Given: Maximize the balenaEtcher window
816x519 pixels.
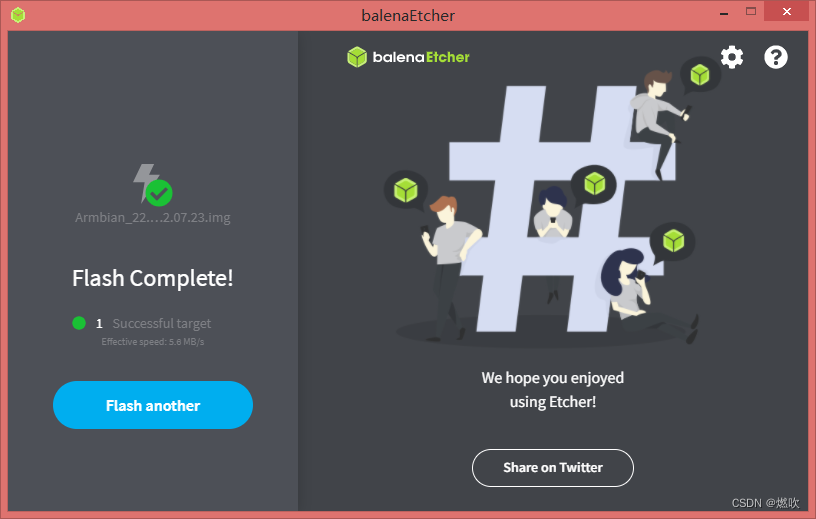Looking at the screenshot, I should [750, 11].
